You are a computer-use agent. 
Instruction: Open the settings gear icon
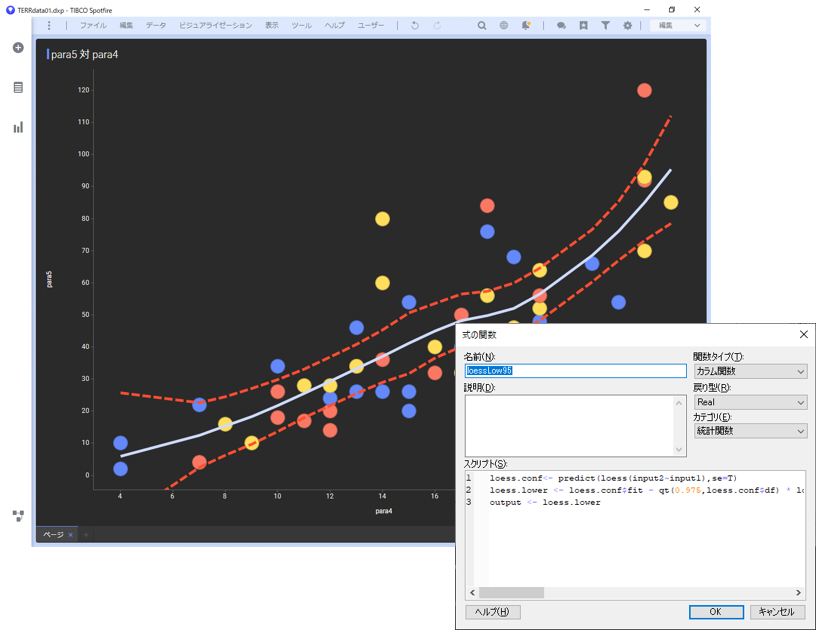tap(628, 25)
